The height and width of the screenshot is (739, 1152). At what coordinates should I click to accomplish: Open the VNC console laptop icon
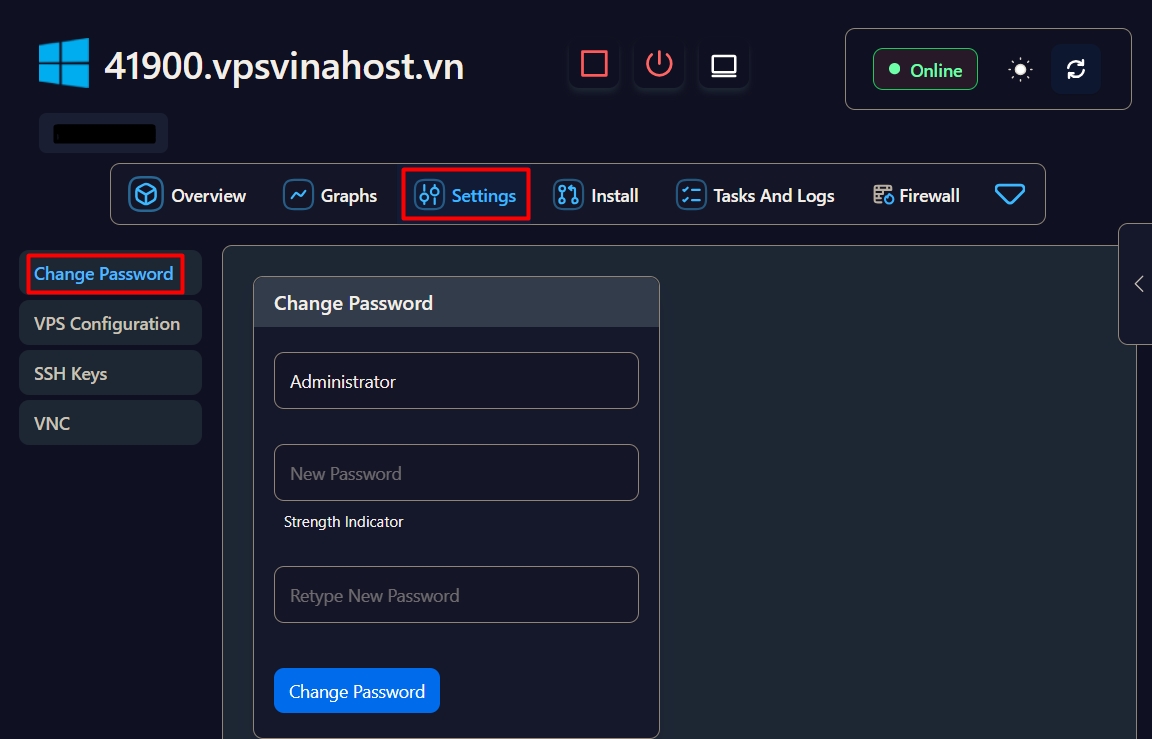pyautogui.click(x=724, y=65)
